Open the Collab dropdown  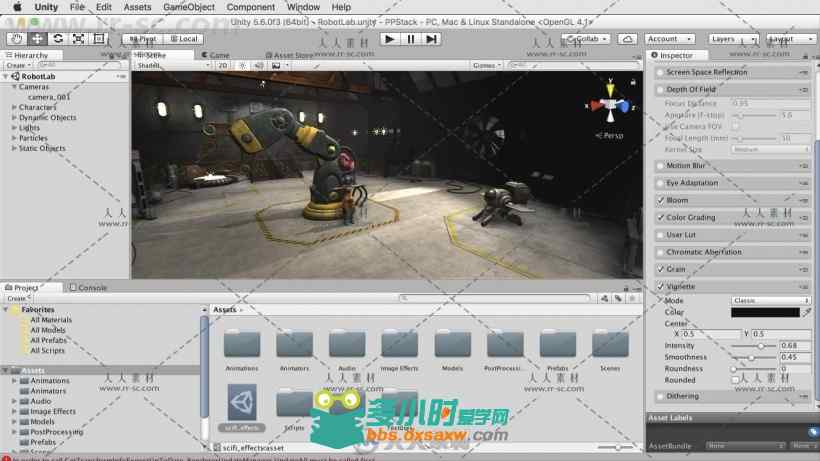coord(586,39)
